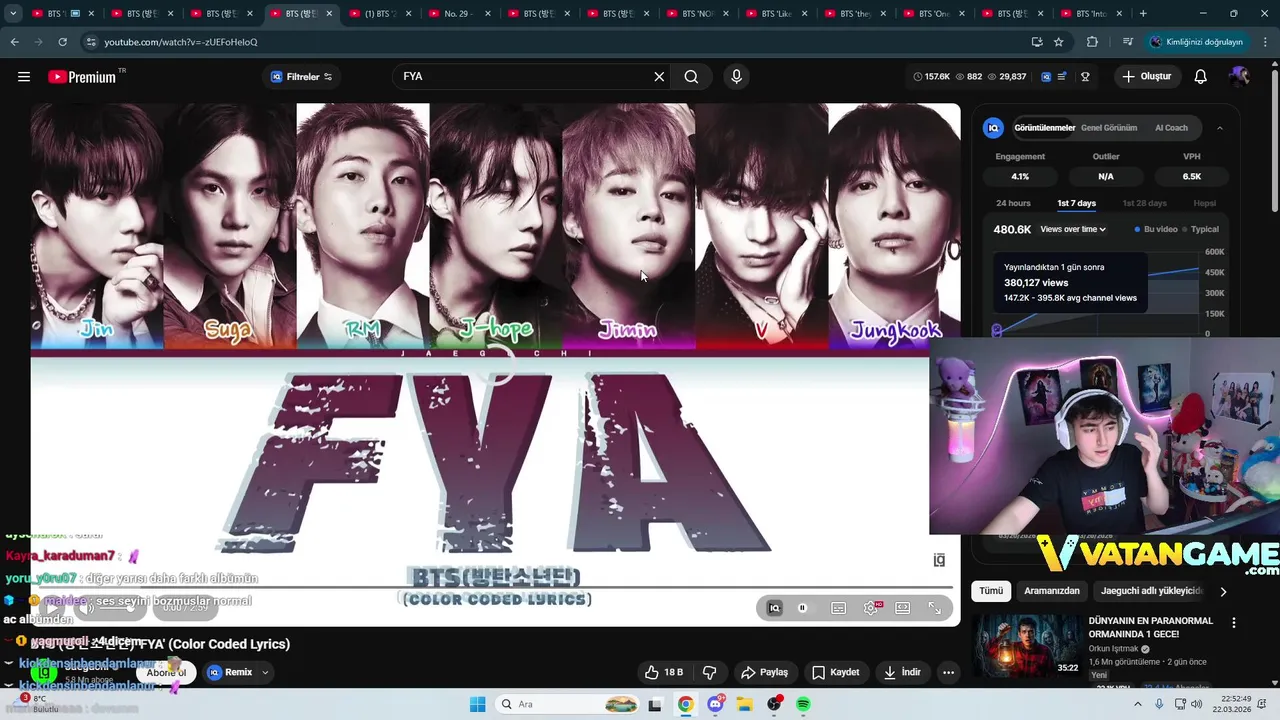Choose the 24 hours time range

point(1013,203)
